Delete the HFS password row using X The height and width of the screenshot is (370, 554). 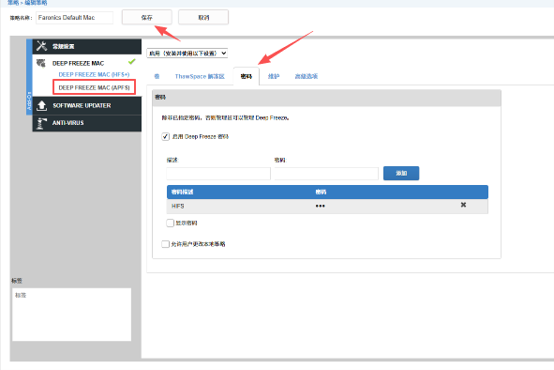tap(463, 205)
